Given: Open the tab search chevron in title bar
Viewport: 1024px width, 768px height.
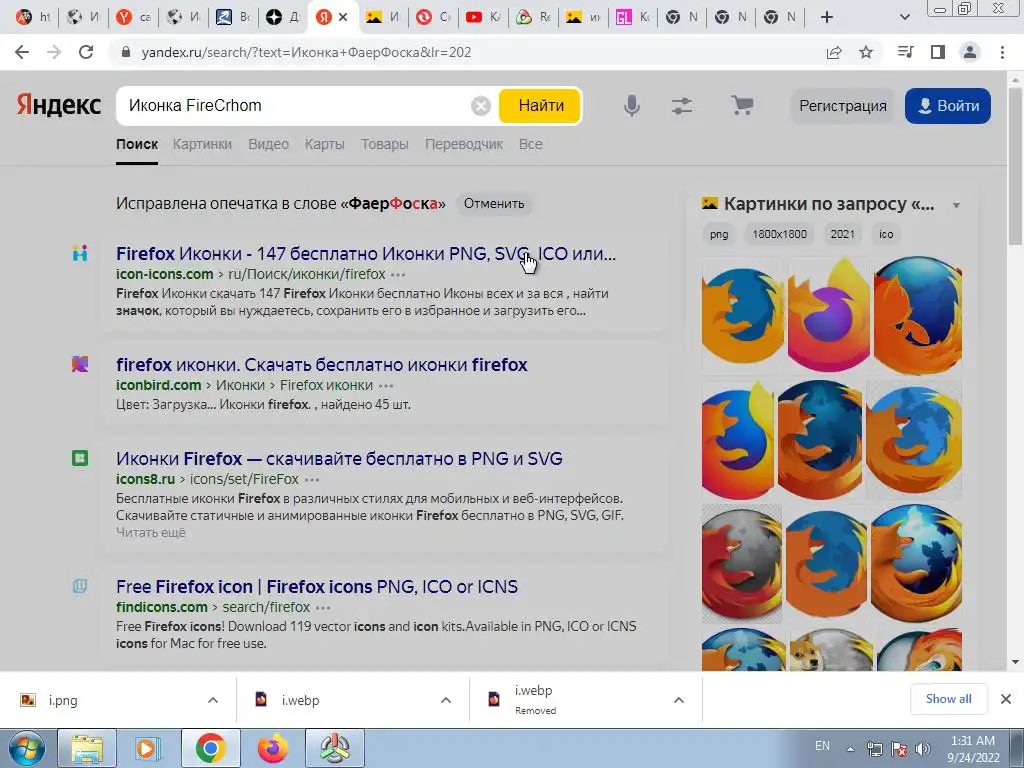Looking at the screenshot, I should 904,17.
